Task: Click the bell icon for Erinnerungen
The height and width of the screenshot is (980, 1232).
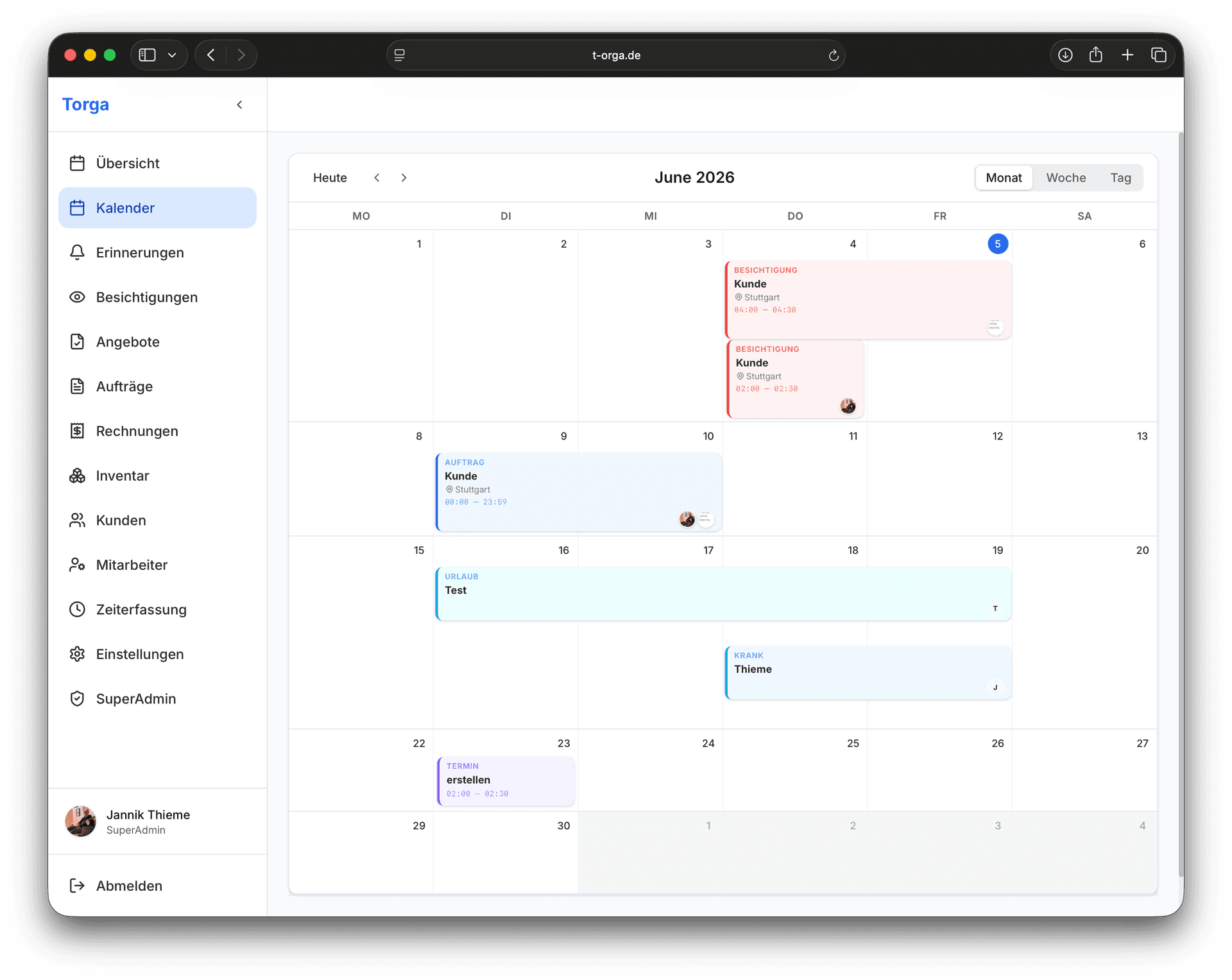Action: click(x=77, y=252)
